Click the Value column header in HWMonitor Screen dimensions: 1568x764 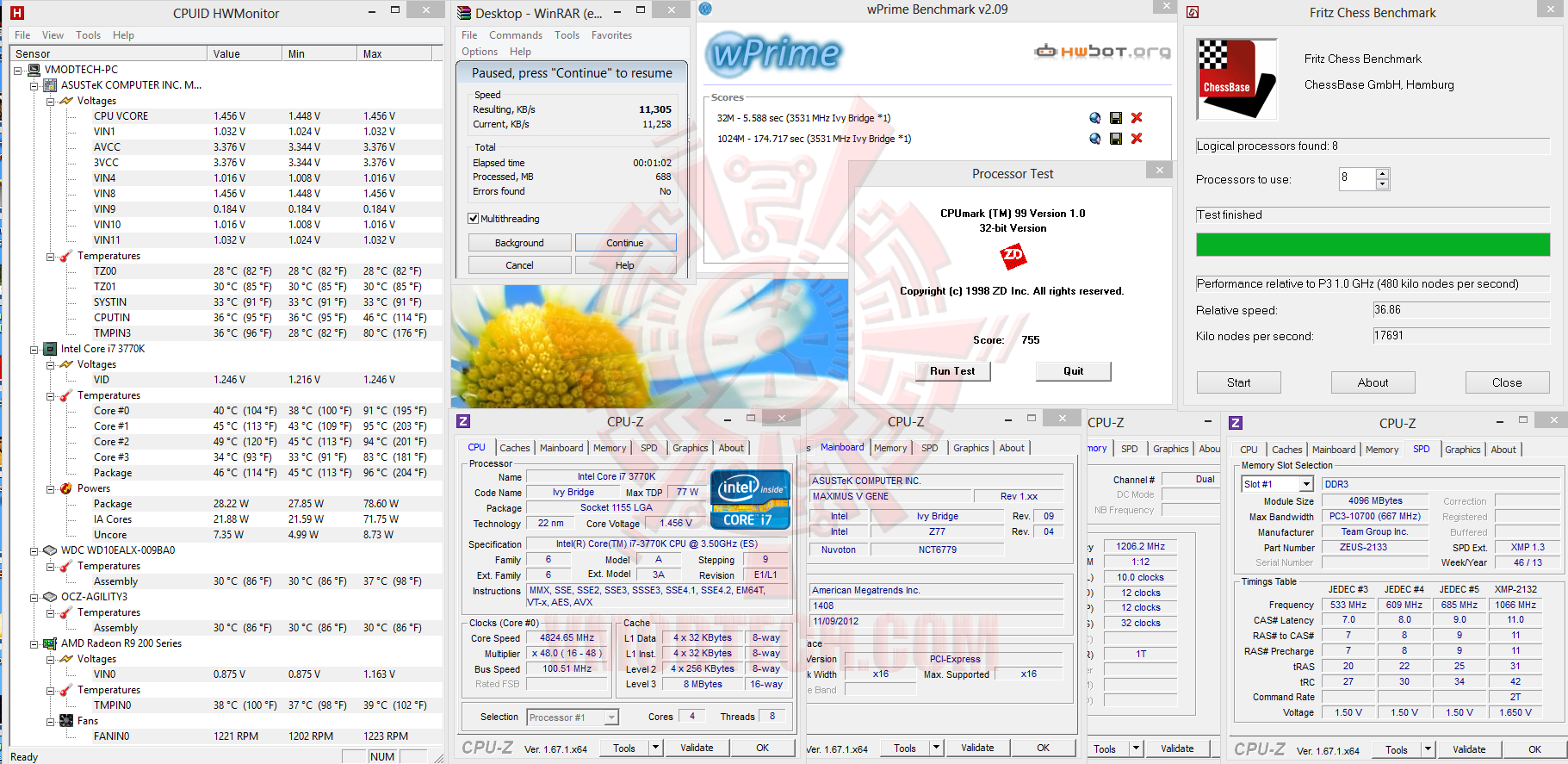pyautogui.click(x=245, y=53)
